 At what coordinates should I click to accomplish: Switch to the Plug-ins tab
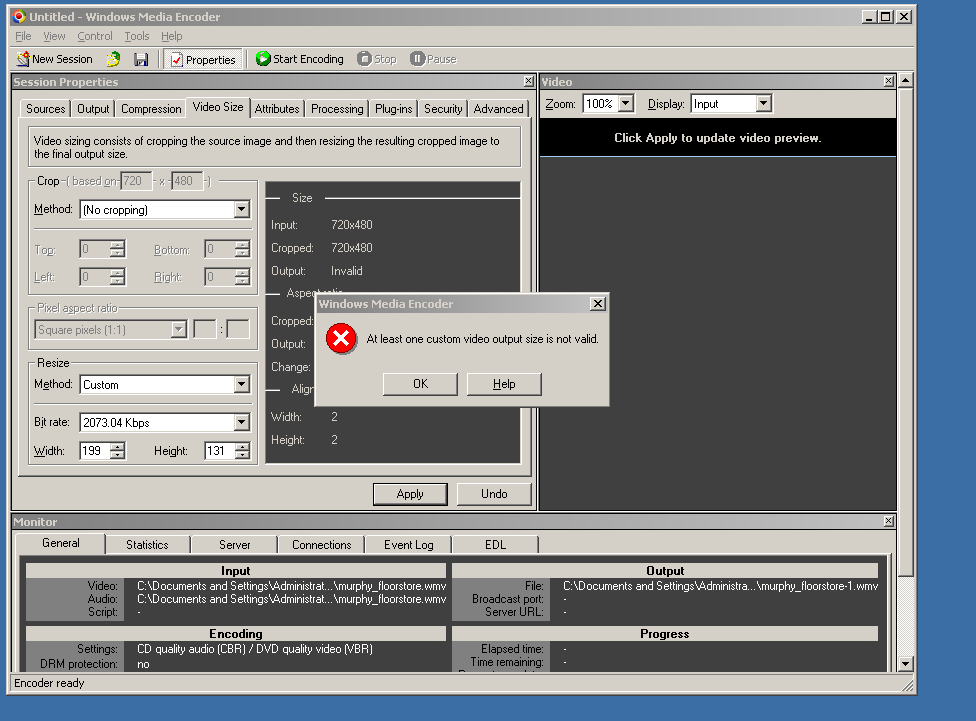pos(393,109)
